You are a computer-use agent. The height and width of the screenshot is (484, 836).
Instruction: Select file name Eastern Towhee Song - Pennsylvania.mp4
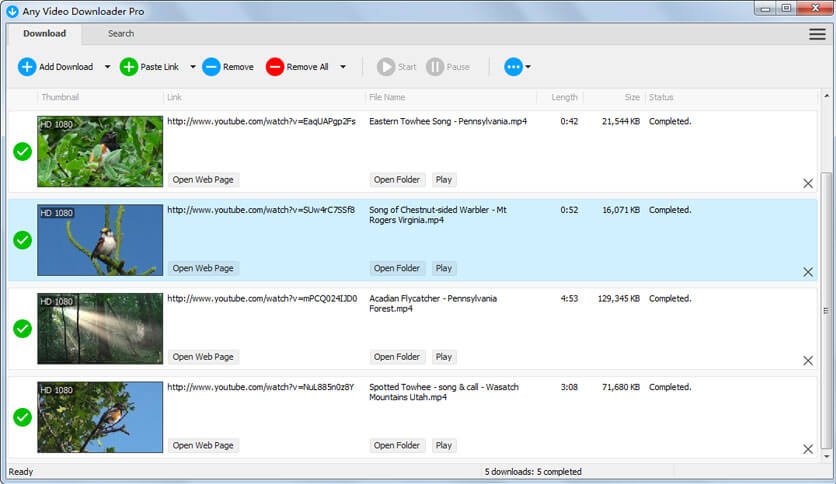tap(448, 121)
